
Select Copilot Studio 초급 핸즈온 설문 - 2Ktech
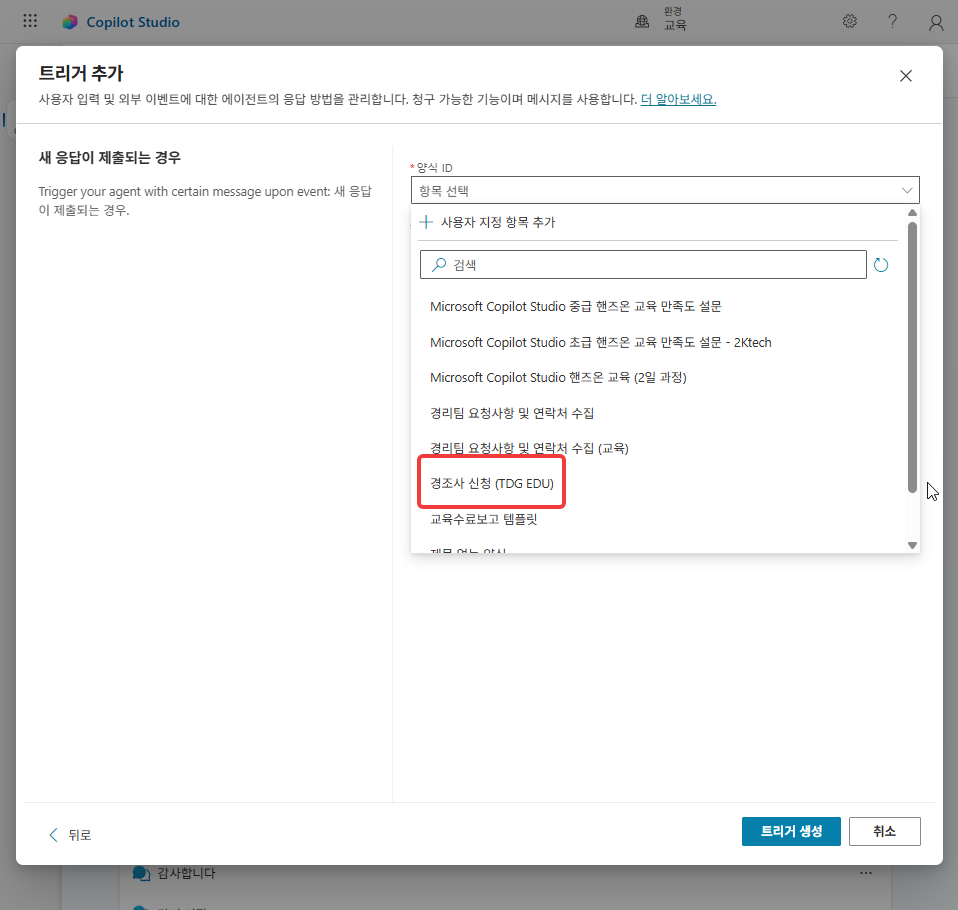pyautogui.click(x=601, y=342)
